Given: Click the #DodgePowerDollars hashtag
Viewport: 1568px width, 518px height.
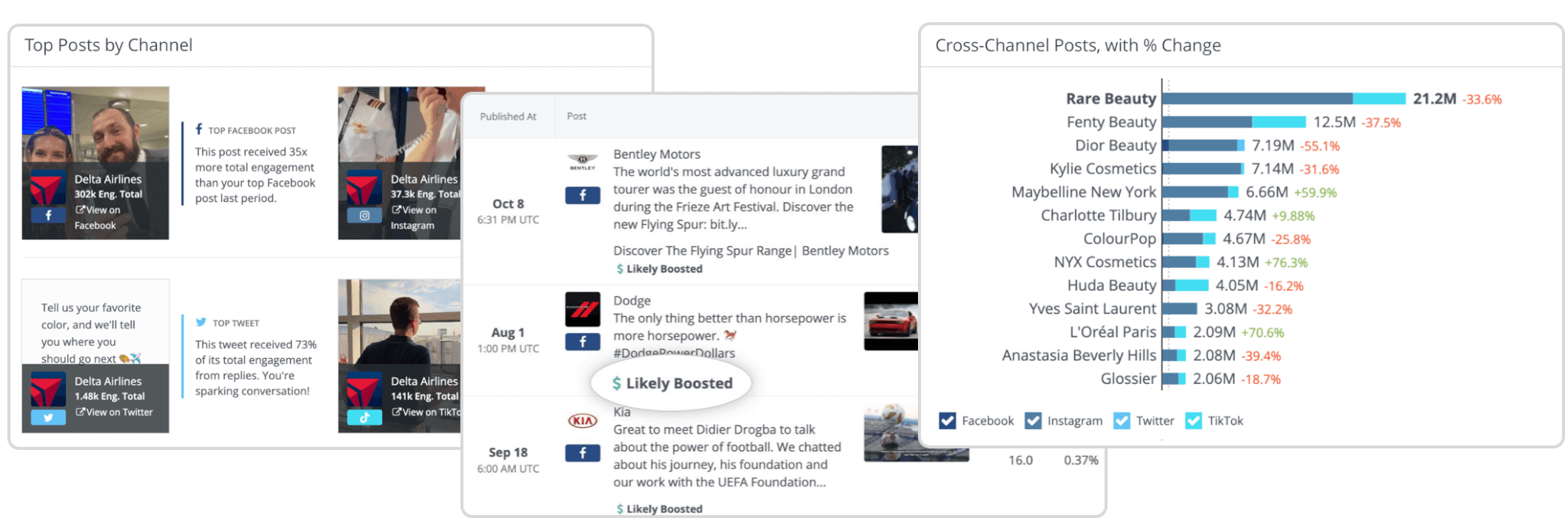Looking at the screenshot, I should (674, 353).
